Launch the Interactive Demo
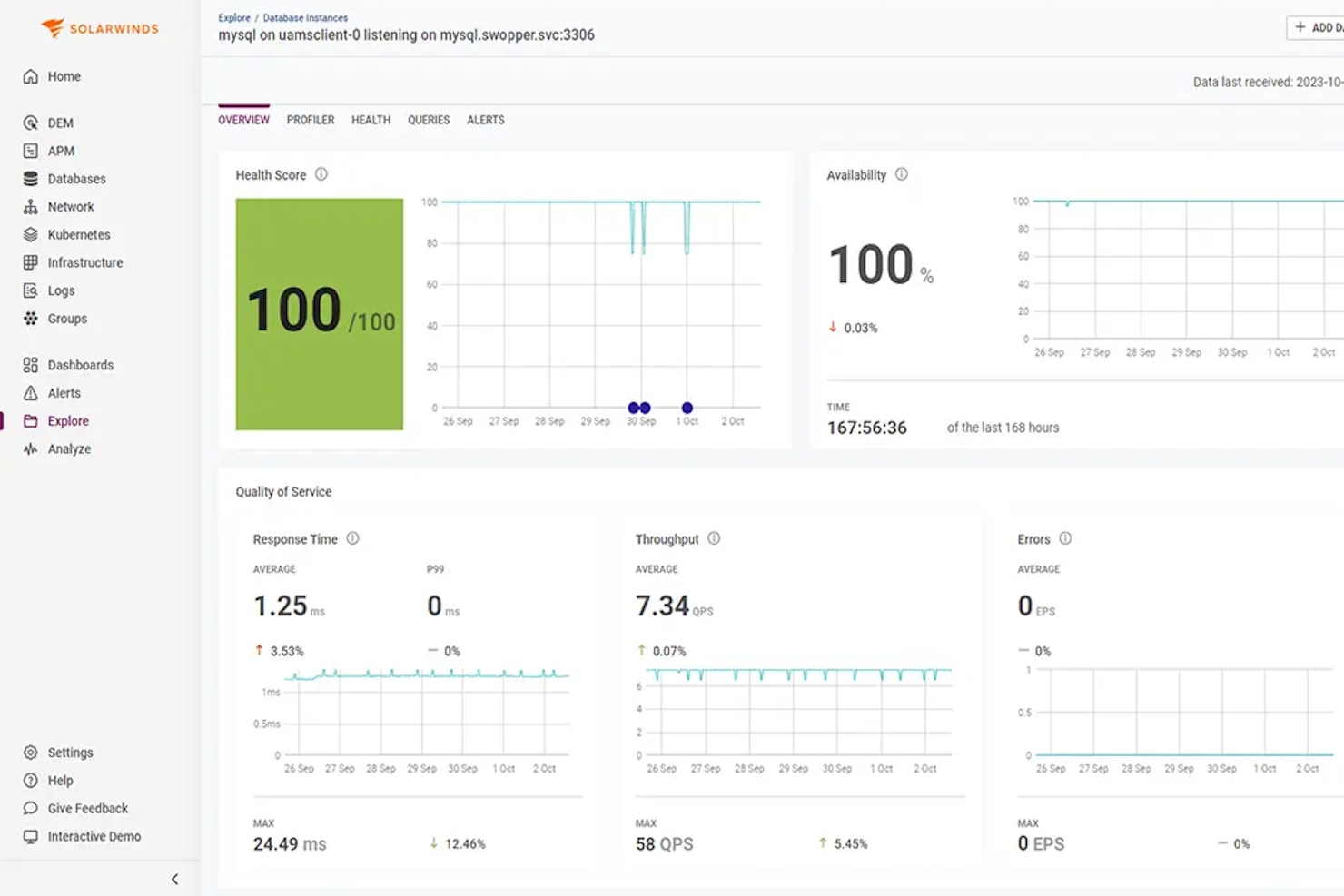The image size is (1344, 896). pos(93,836)
